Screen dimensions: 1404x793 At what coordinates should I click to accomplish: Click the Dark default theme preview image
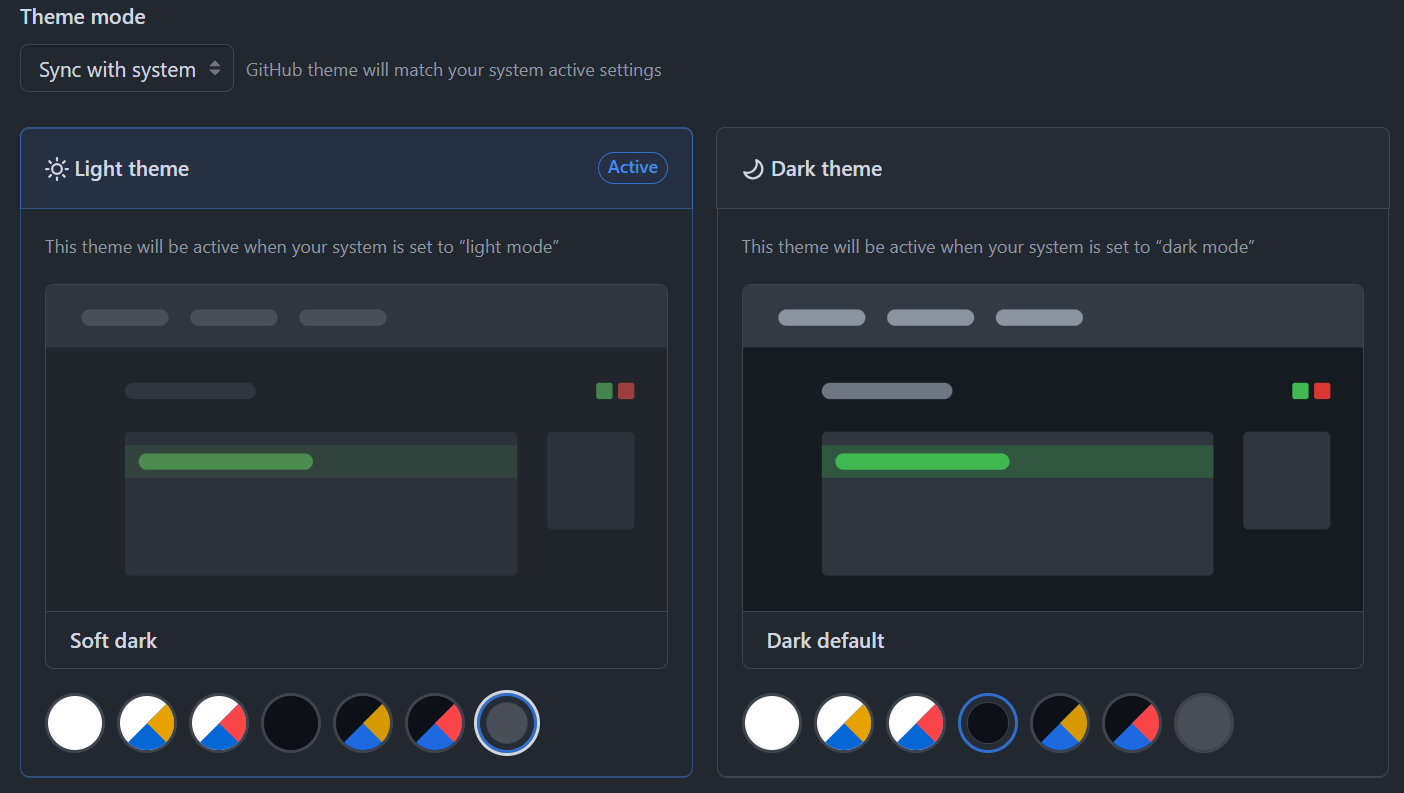(x=1052, y=448)
